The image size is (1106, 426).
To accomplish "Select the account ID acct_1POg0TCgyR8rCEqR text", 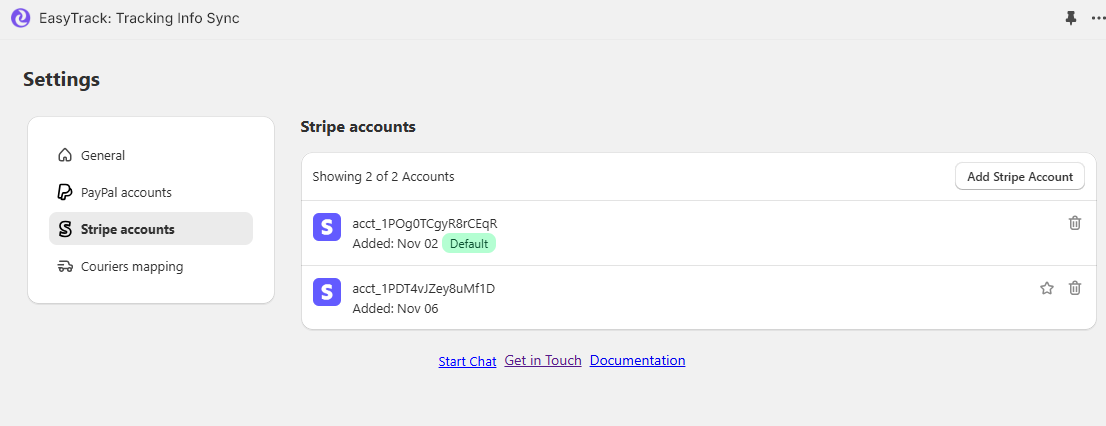I will 425,224.
